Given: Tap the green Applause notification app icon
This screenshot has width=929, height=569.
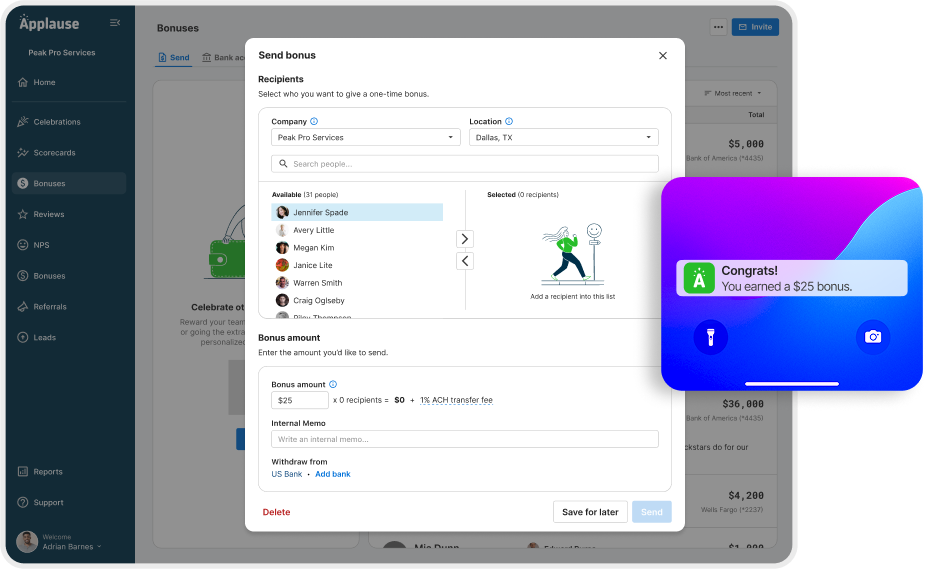Looking at the screenshot, I should pyautogui.click(x=699, y=278).
